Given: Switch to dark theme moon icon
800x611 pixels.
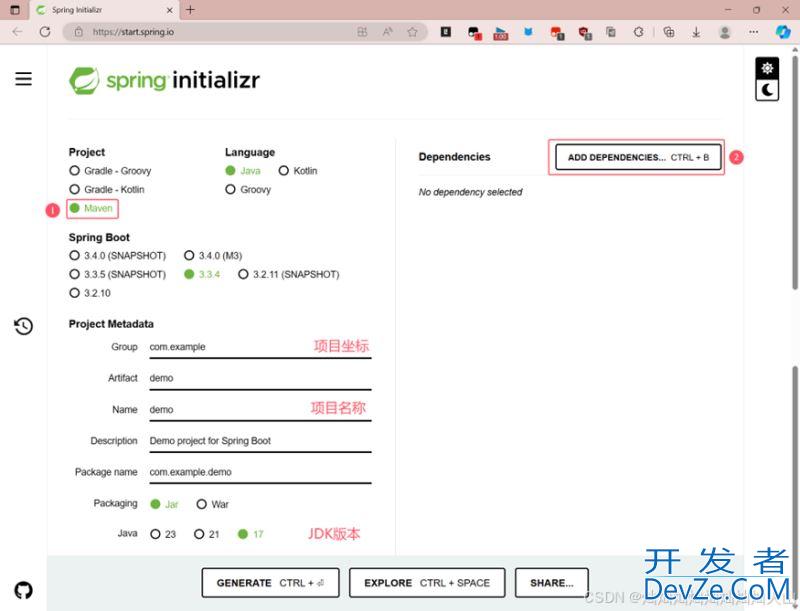Looking at the screenshot, I should [x=767, y=90].
